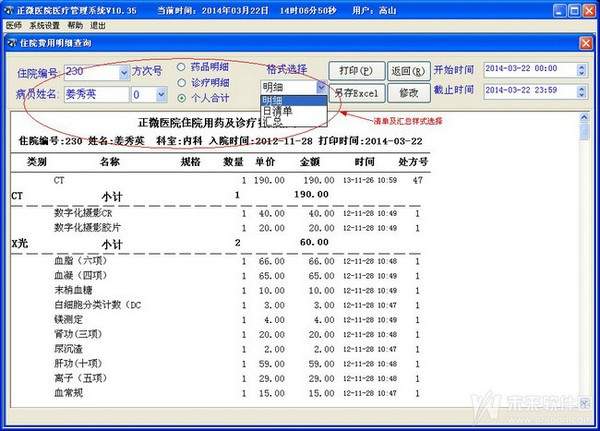600x431 pixels.
Task: Open the 系统设置 menu
Action: pos(45,24)
